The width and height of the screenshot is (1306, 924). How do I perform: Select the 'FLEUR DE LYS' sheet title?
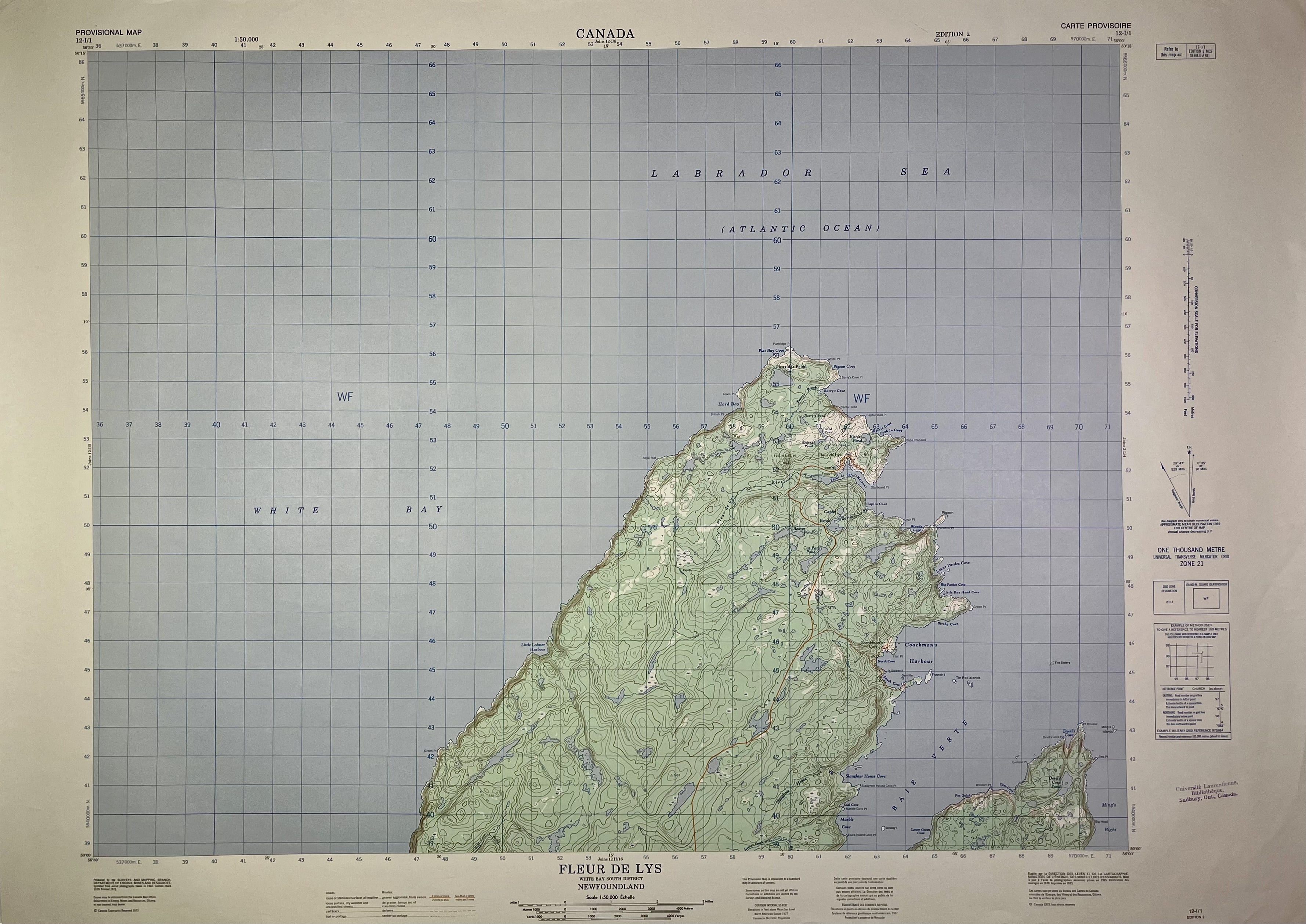610,869
